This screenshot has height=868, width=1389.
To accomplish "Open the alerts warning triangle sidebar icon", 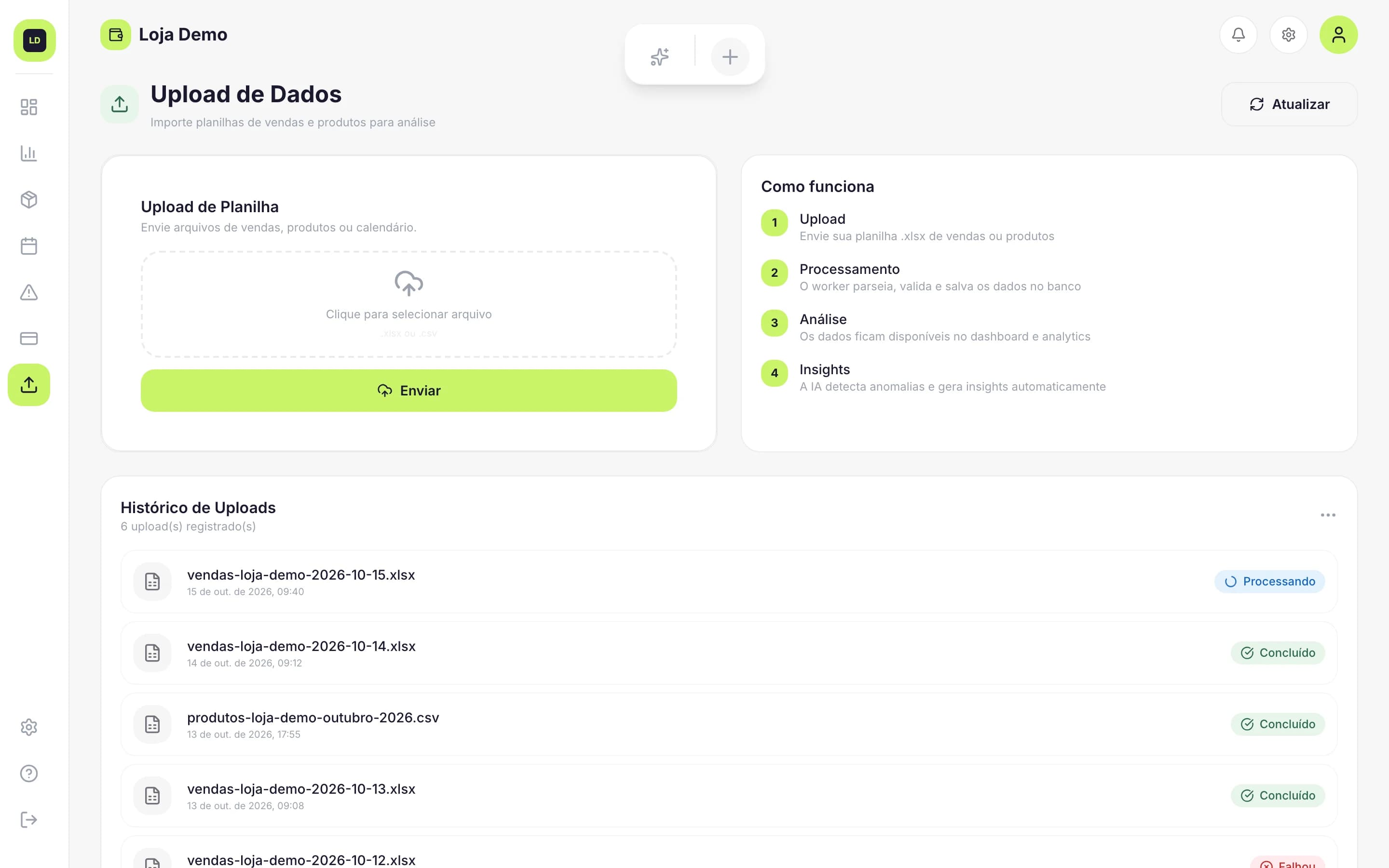I will click(x=29, y=292).
